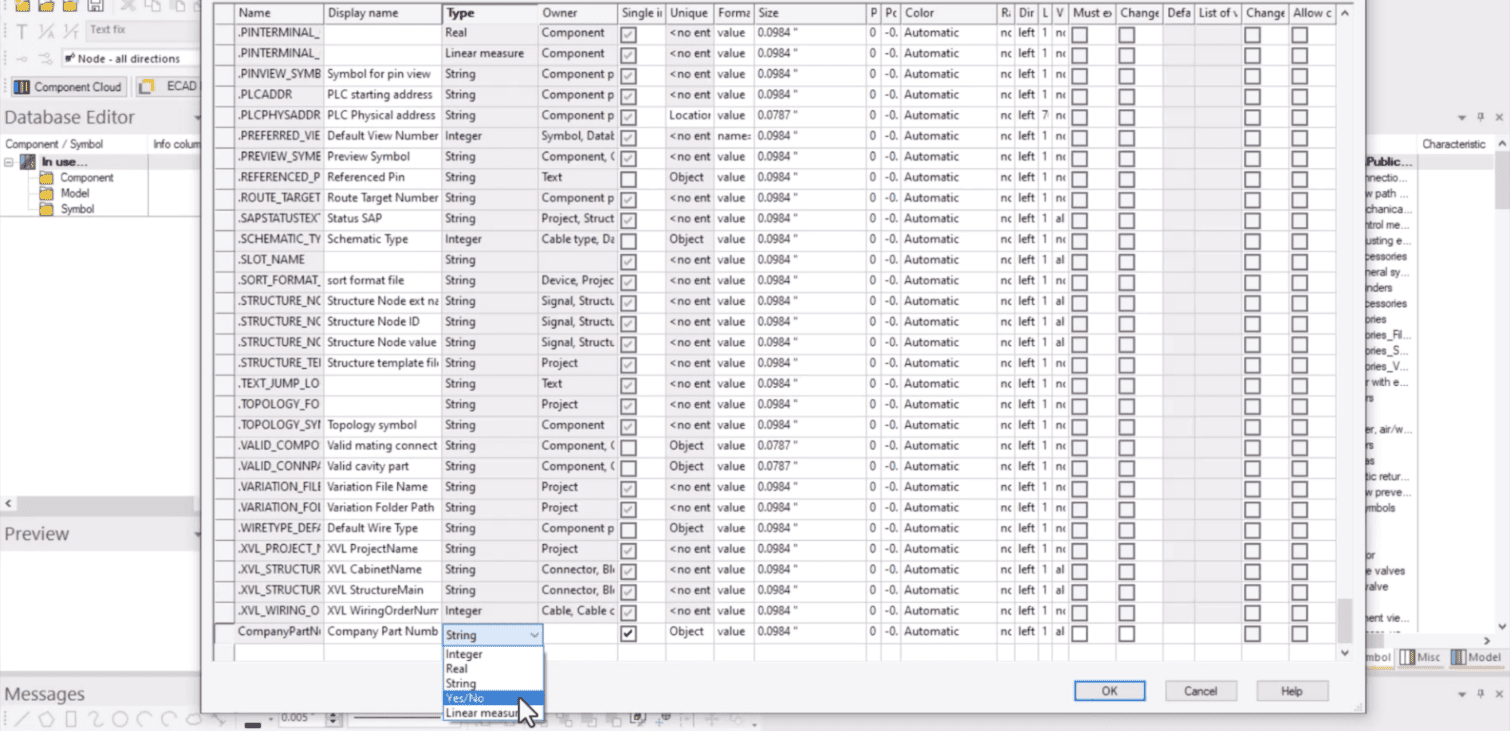Toggle Single instance for .SCHEMATIC_TY row

(628, 241)
